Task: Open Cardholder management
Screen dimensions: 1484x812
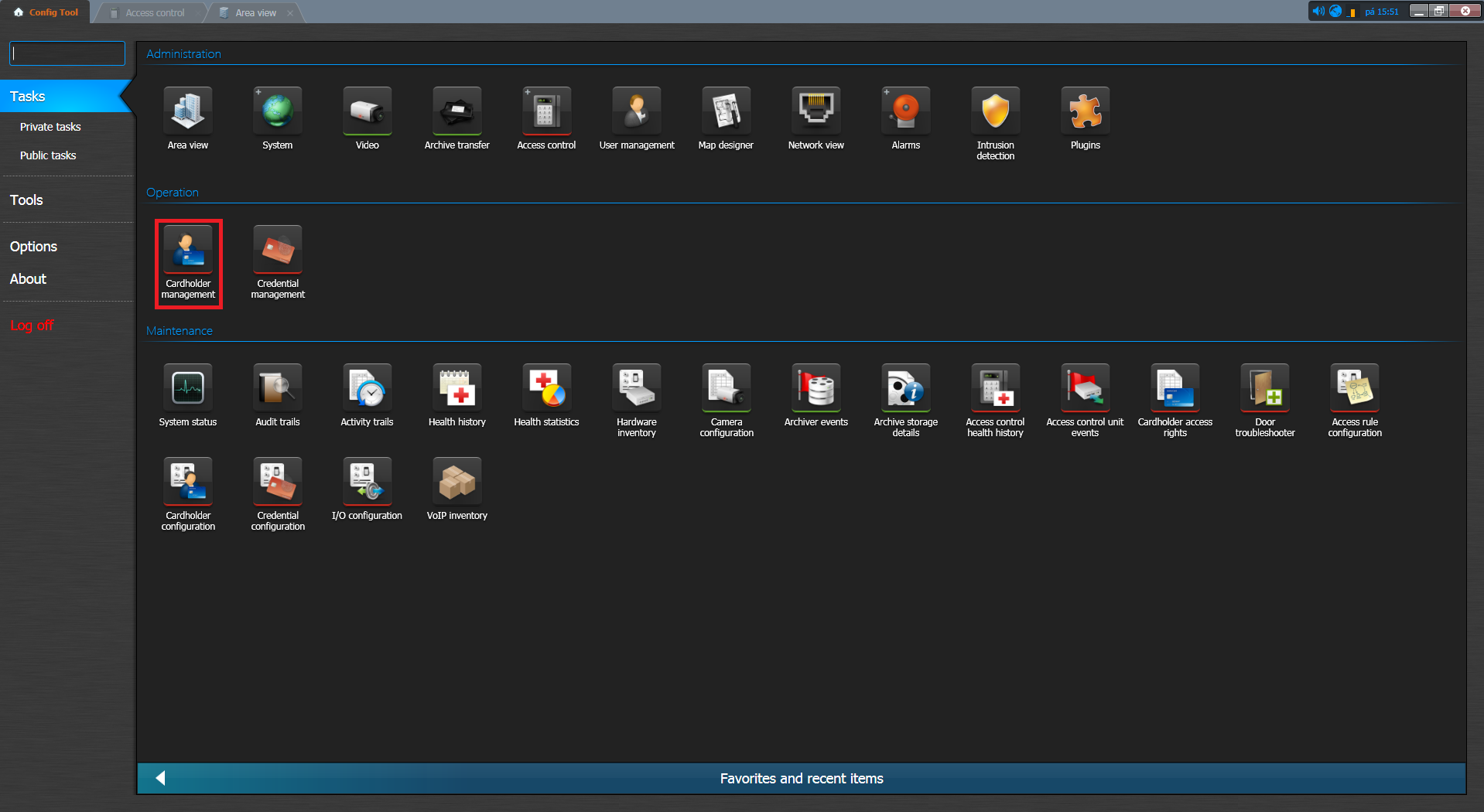Action: pyautogui.click(x=188, y=251)
